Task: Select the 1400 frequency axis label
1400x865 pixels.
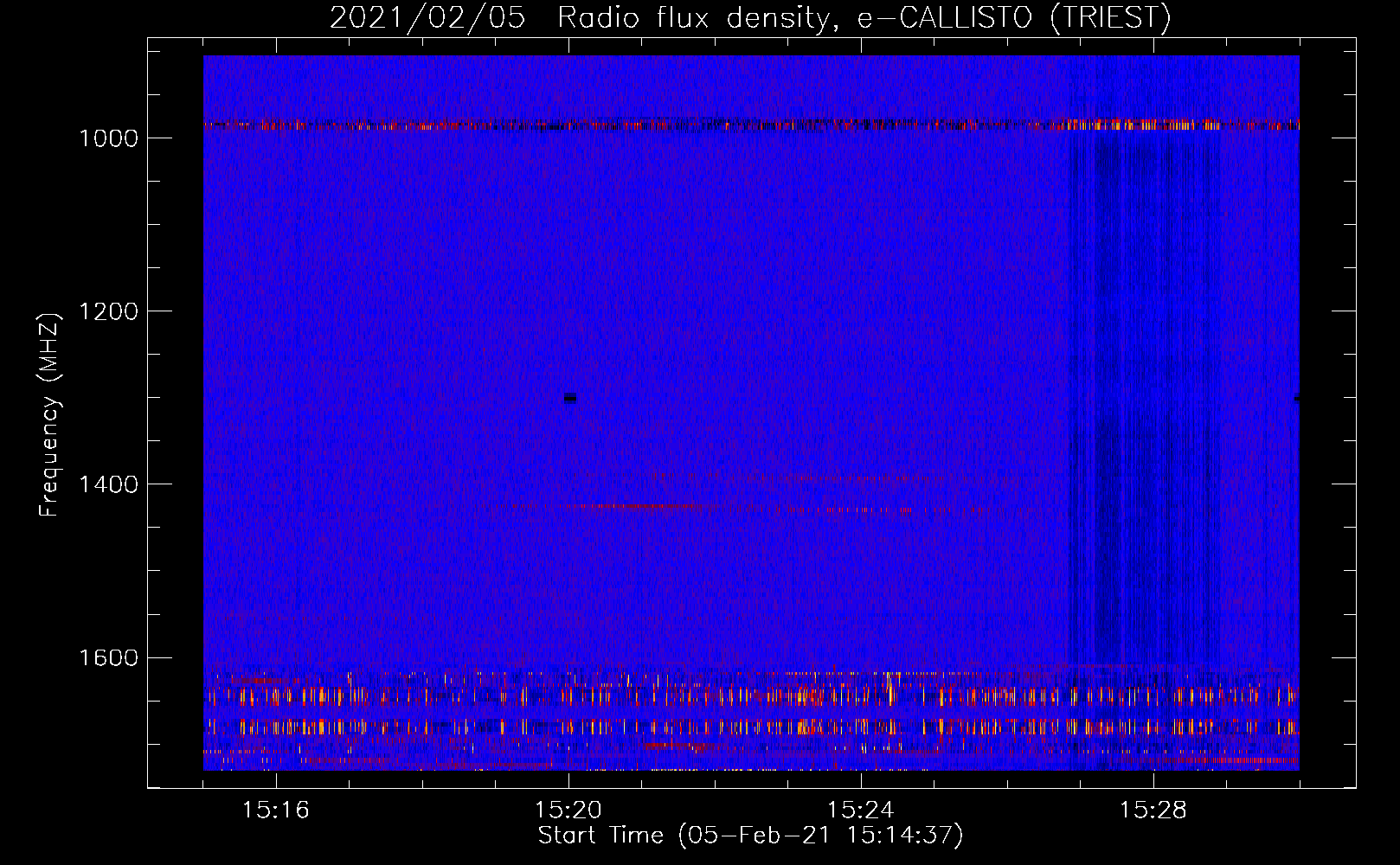Action: tap(108, 484)
